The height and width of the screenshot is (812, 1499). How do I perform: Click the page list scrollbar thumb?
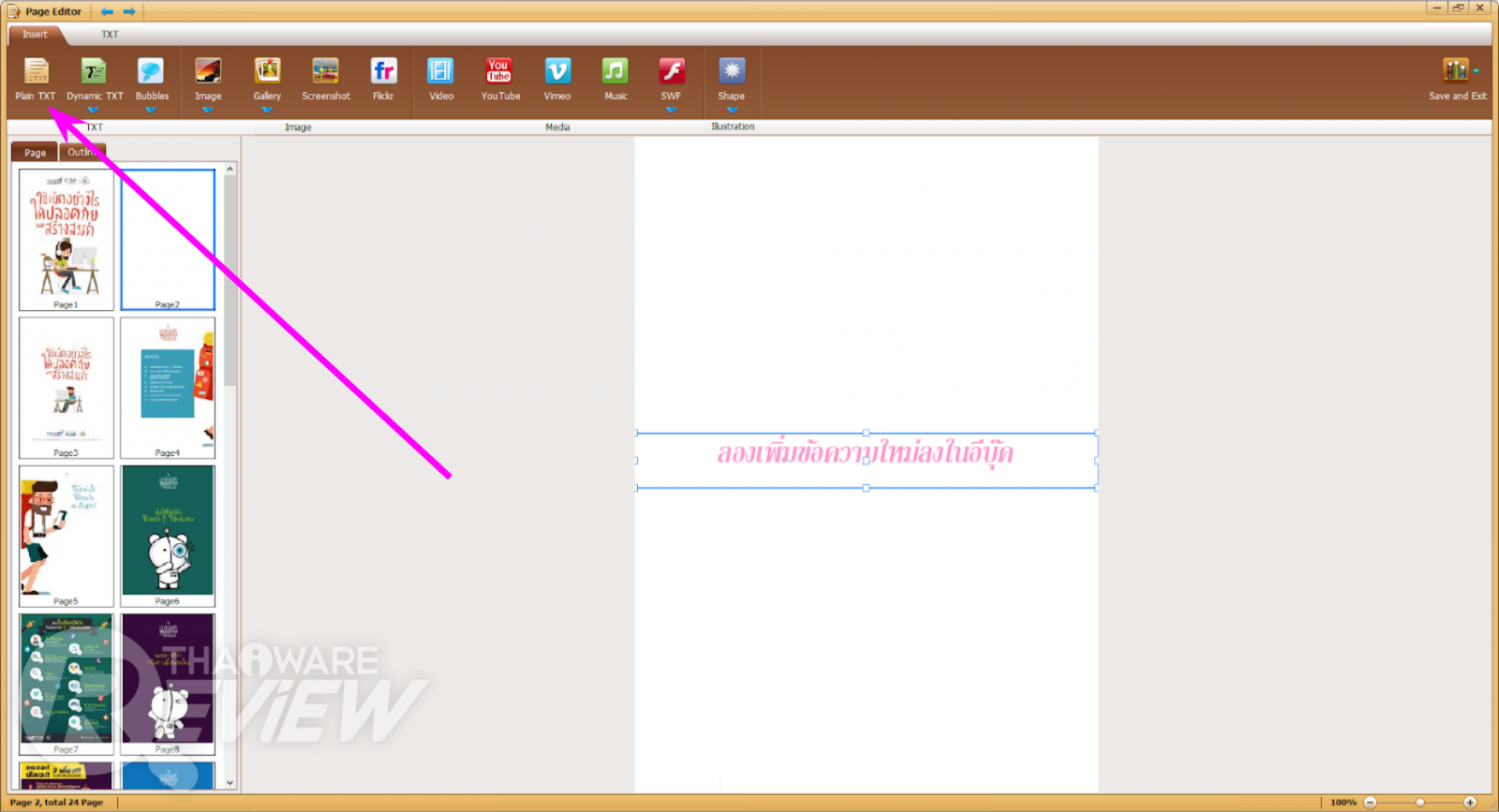230,281
